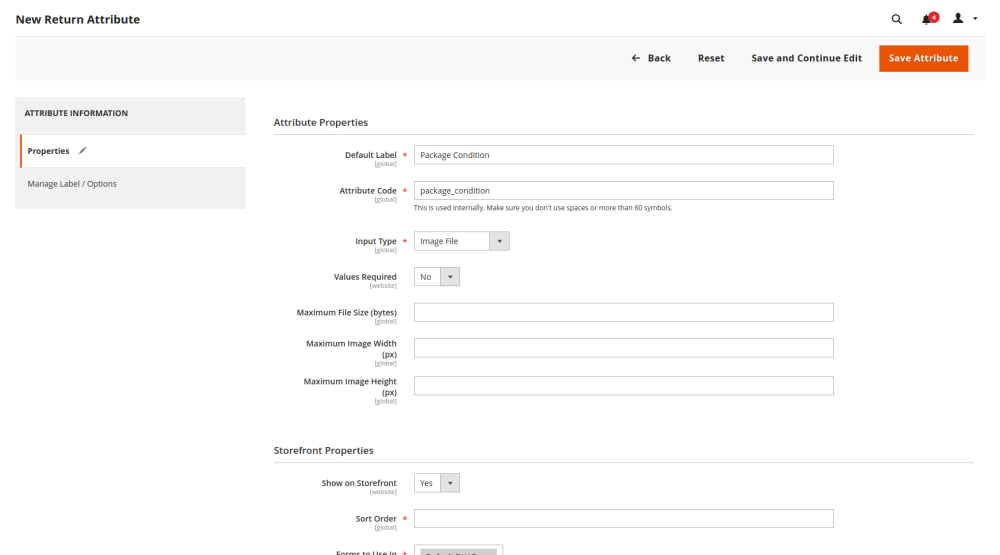Open the Show on Storefront dropdown
The width and height of the screenshot is (1000, 555).
pyautogui.click(x=437, y=483)
